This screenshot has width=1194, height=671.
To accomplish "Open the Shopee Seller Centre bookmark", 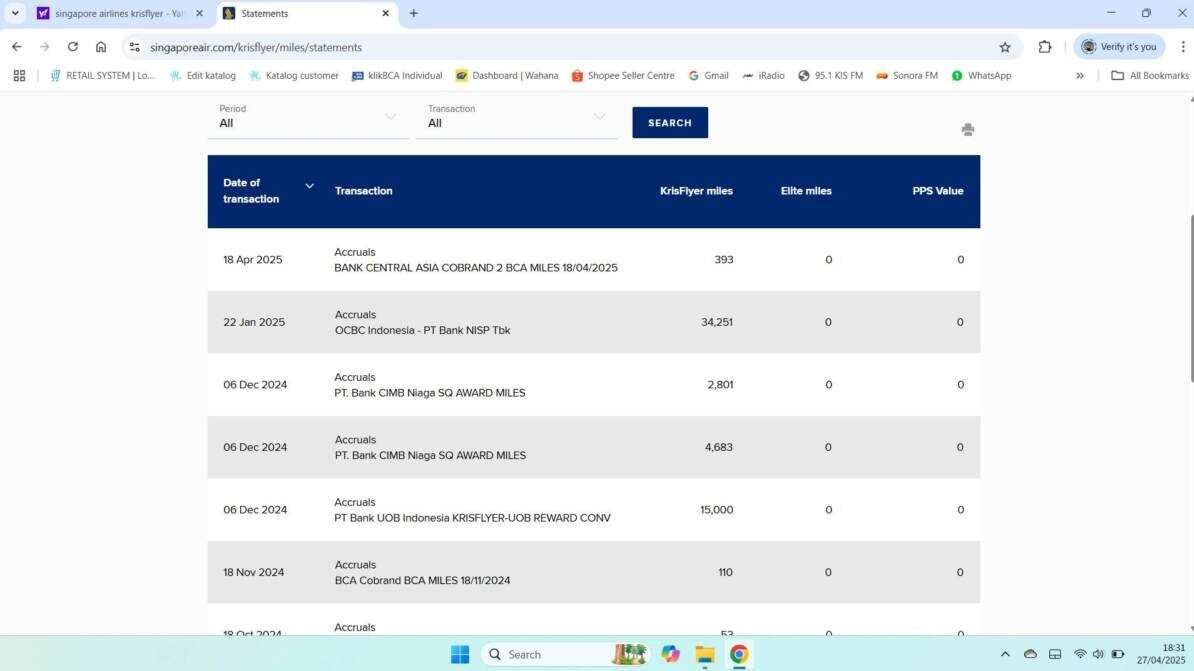I will (622, 75).
